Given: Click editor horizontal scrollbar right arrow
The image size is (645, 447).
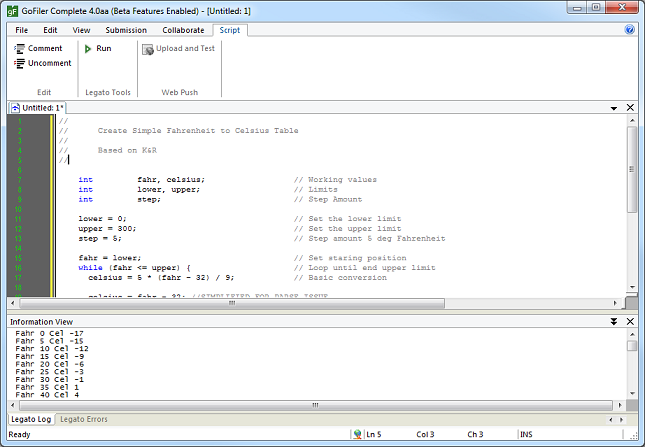Looking at the screenshot, I should pyautogui.click(x=615, y=303).
